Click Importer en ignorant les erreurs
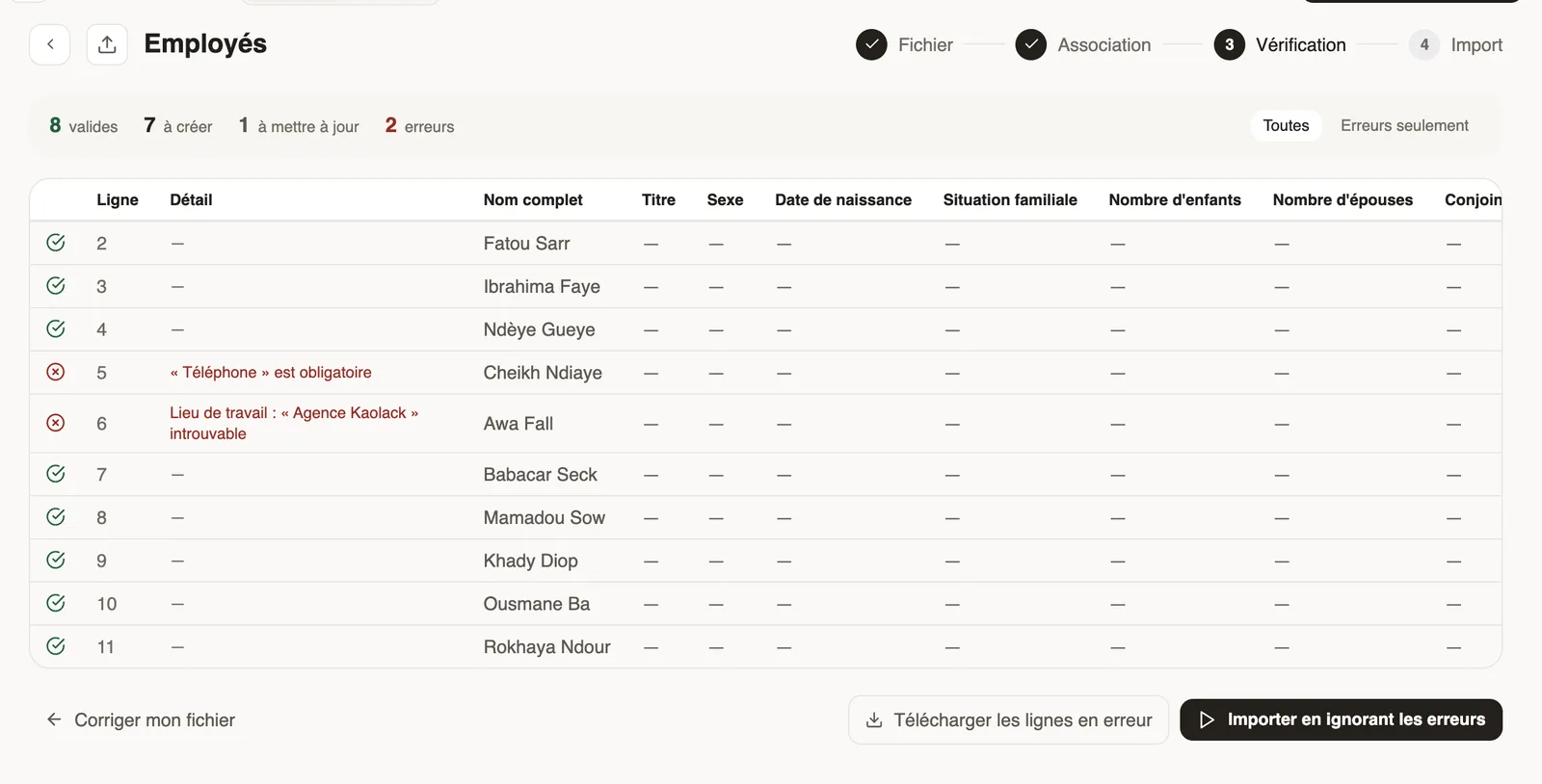The image size is (1542, 784). 1342,720
